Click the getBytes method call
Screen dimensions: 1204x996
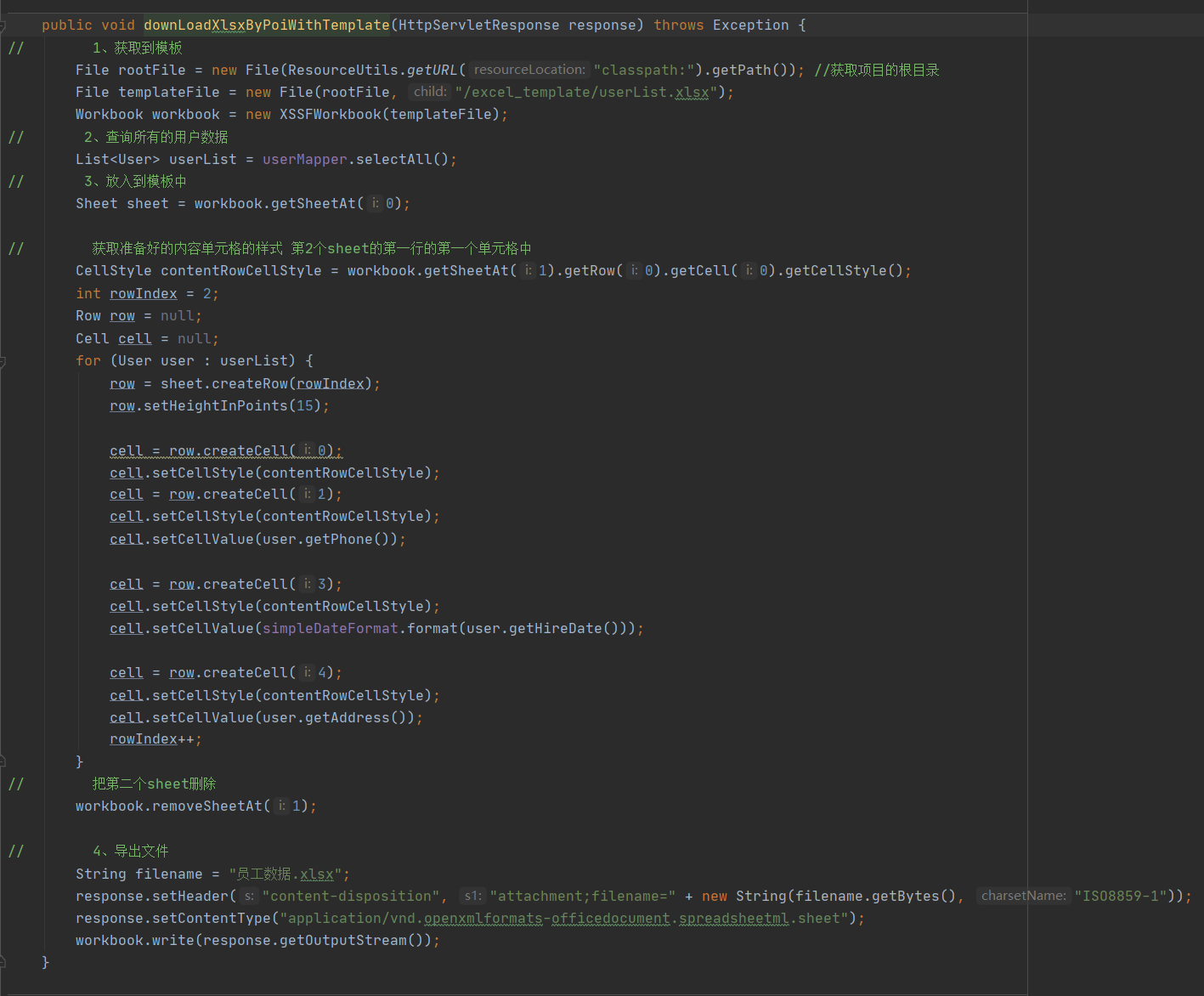click(906, 896)
